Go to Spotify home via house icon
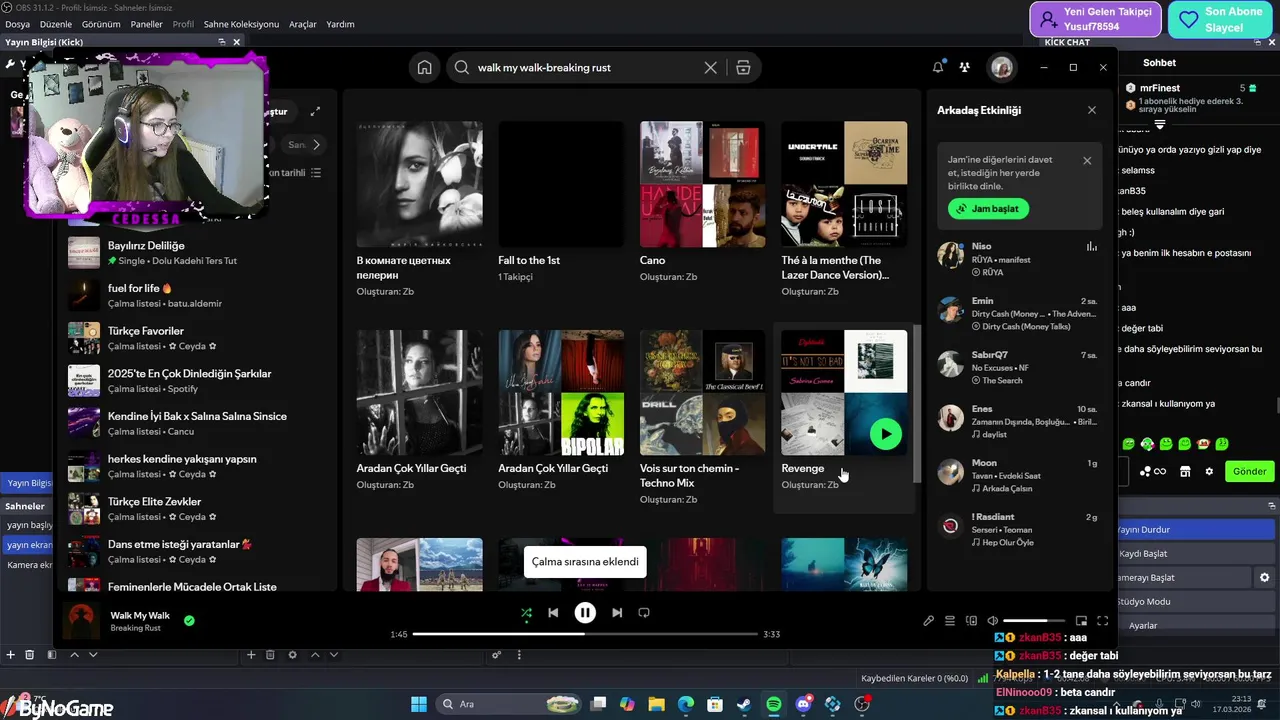The image size is (1280, 720). pyautogui.click(x=425, y=67)
